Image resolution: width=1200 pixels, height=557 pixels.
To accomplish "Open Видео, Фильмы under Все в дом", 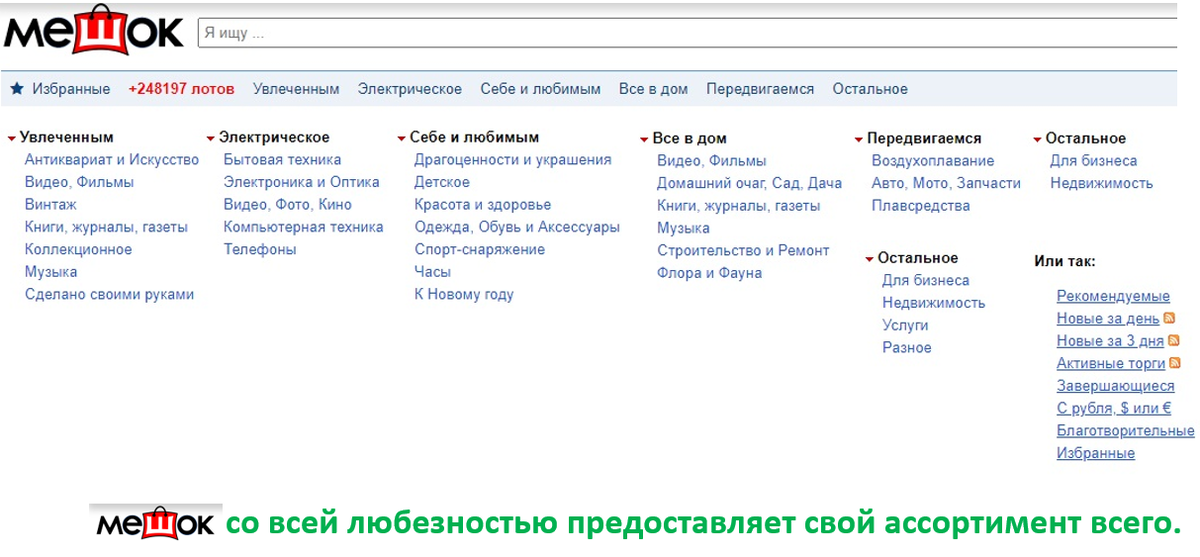I will (712, 161).
